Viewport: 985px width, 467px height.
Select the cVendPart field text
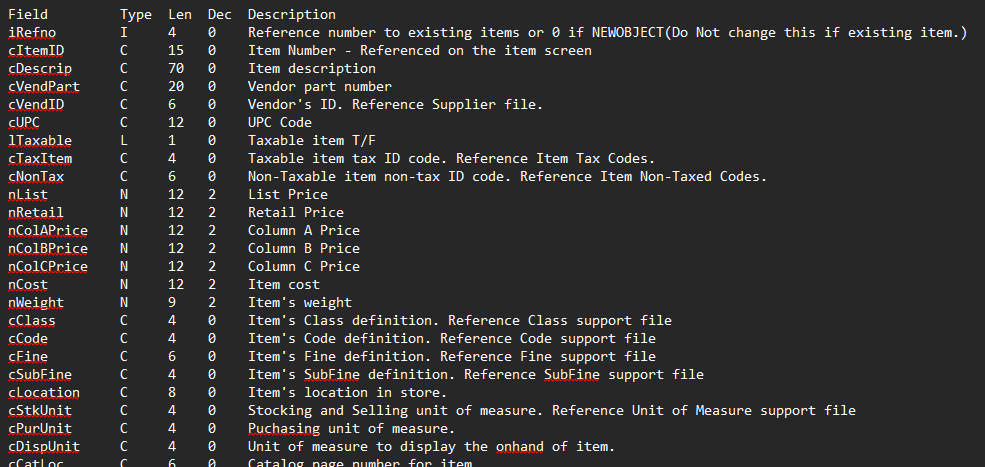[44, 86]
